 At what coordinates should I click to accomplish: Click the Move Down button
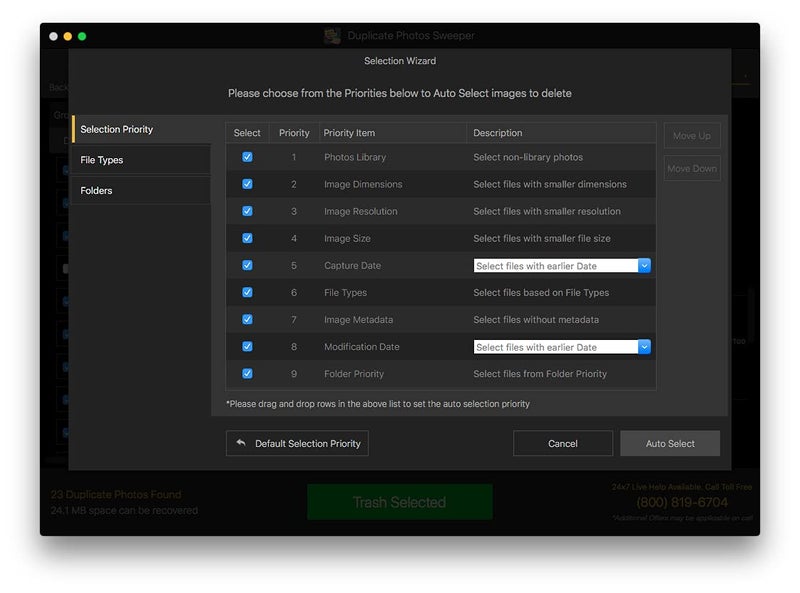click(691, 169)
